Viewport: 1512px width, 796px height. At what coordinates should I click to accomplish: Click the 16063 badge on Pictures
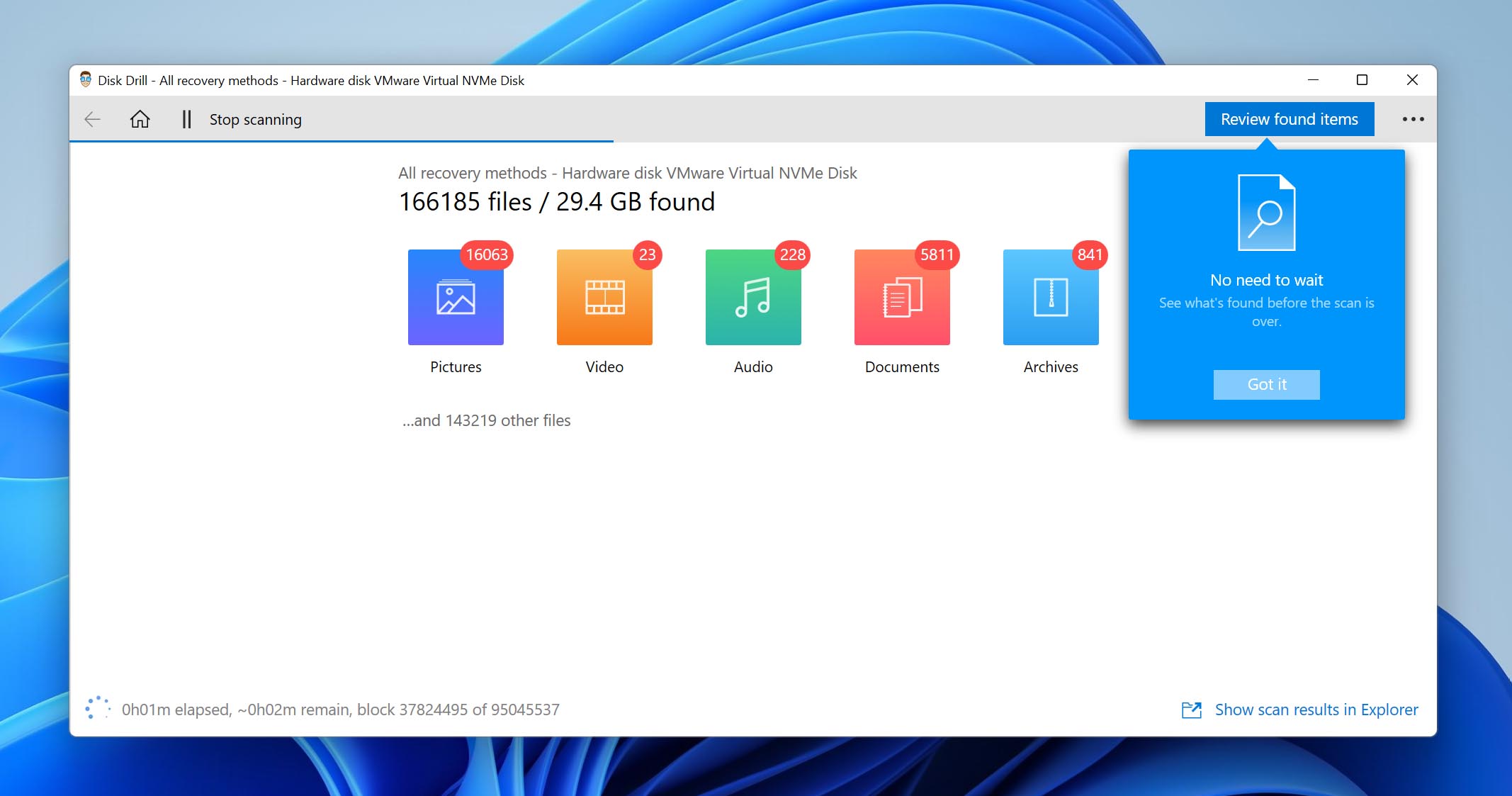(487, 254)
